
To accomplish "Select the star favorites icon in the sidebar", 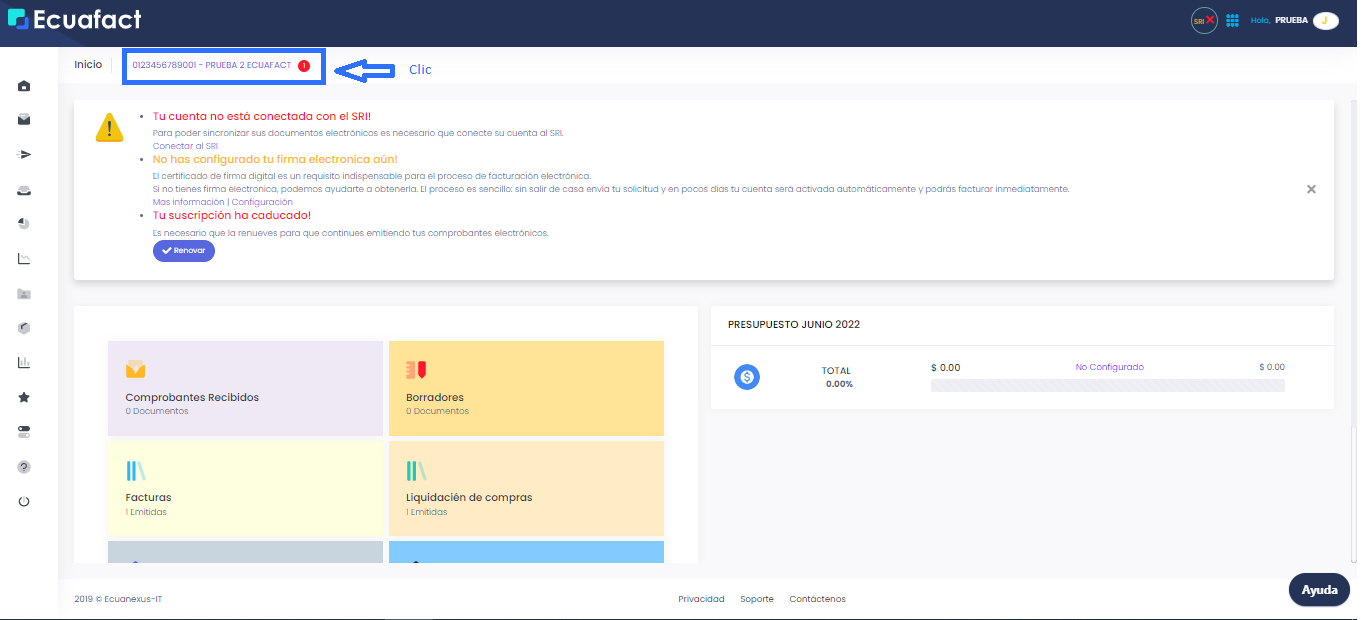I will [x=23, y=397].
